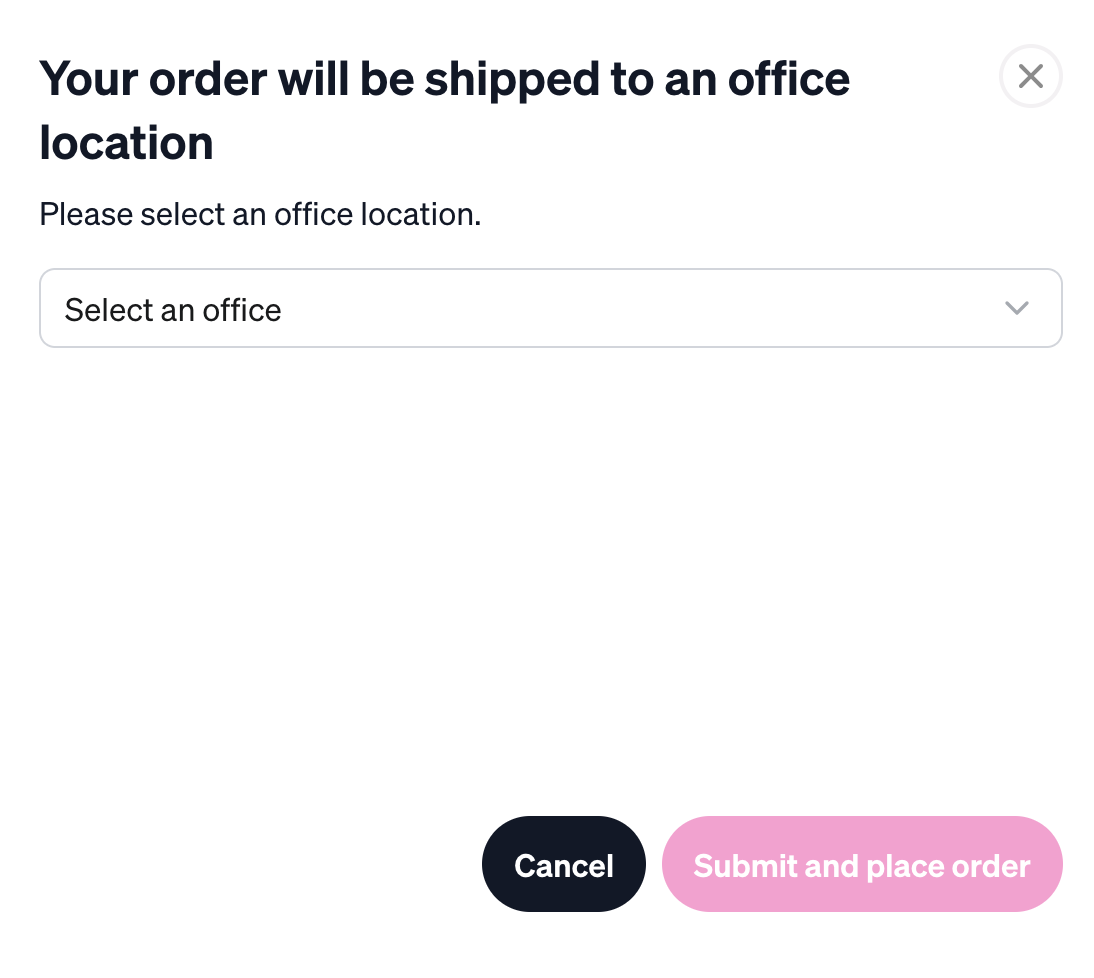Dismiss the office location modal using X
Viewport: 1094px width, 978px height.
[1031, 76]
